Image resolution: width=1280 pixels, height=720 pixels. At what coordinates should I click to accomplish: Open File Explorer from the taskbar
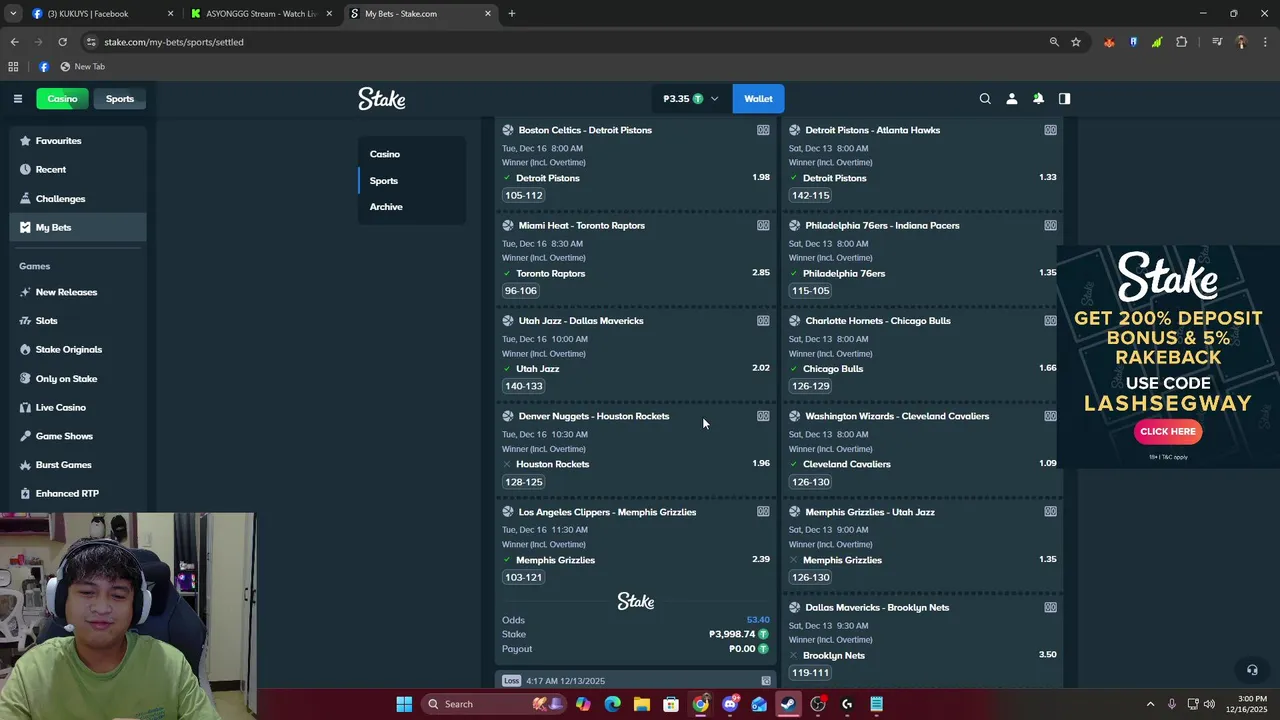(642, 704)
